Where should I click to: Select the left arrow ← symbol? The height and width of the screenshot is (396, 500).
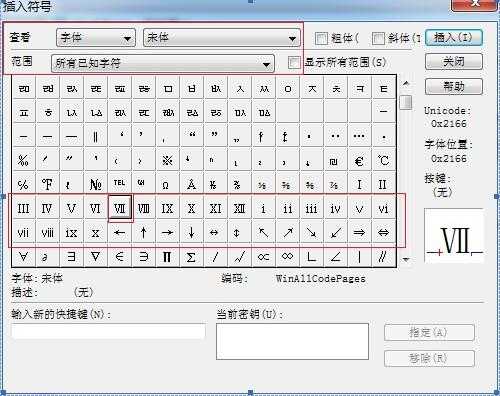tap(119, 233)
